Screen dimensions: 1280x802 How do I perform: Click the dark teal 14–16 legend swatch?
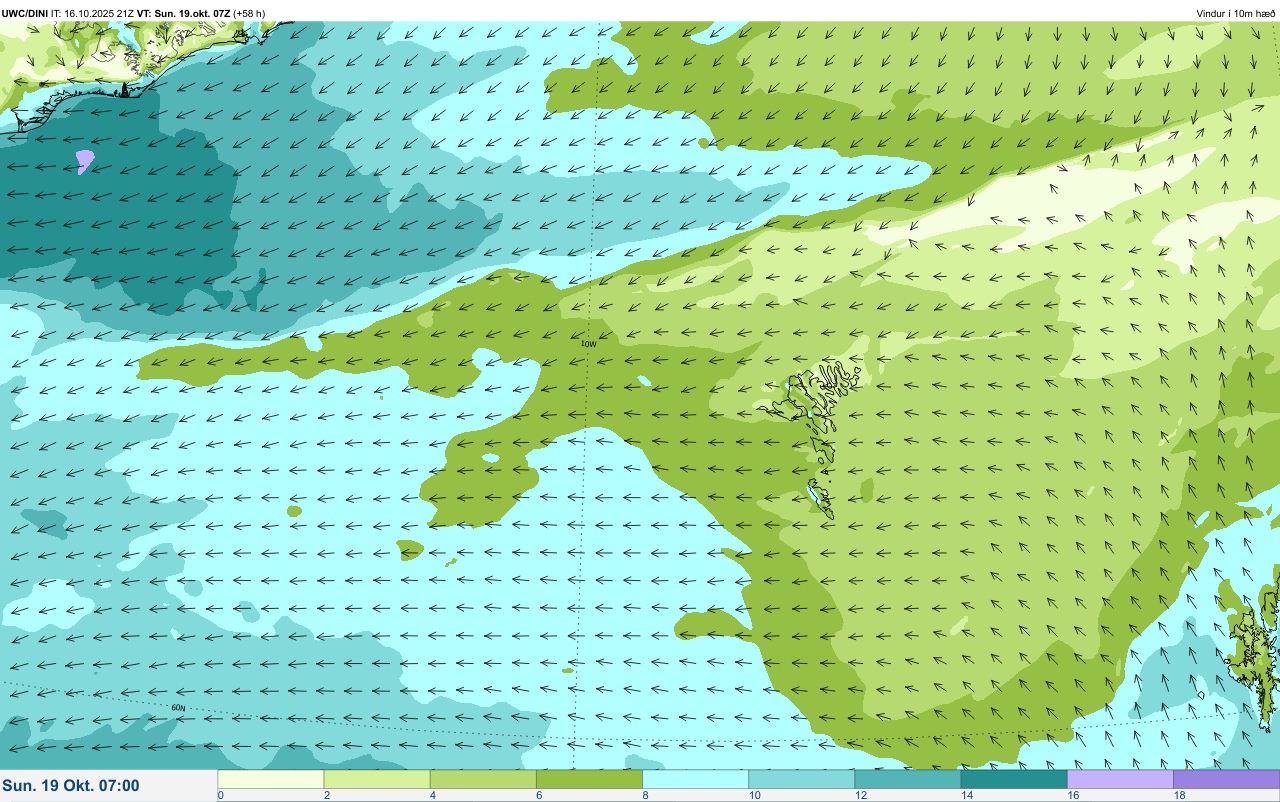pos(1013,779)
